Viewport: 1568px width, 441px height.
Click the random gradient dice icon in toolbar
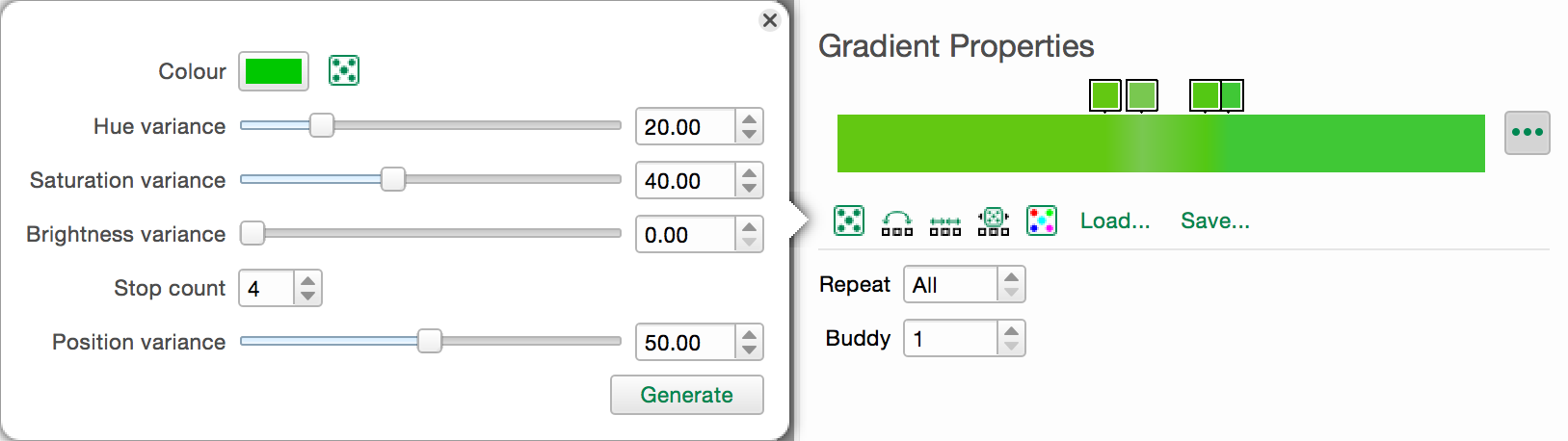(849, 220)
